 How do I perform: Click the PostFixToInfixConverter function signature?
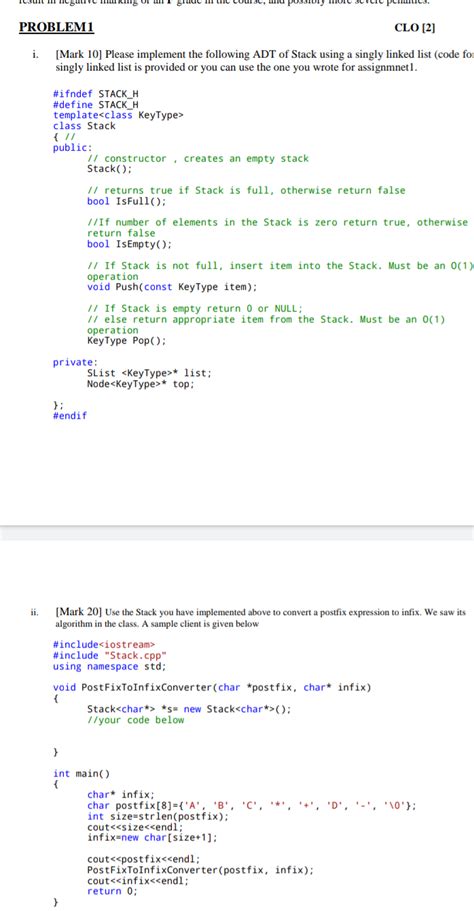[212, 688]
